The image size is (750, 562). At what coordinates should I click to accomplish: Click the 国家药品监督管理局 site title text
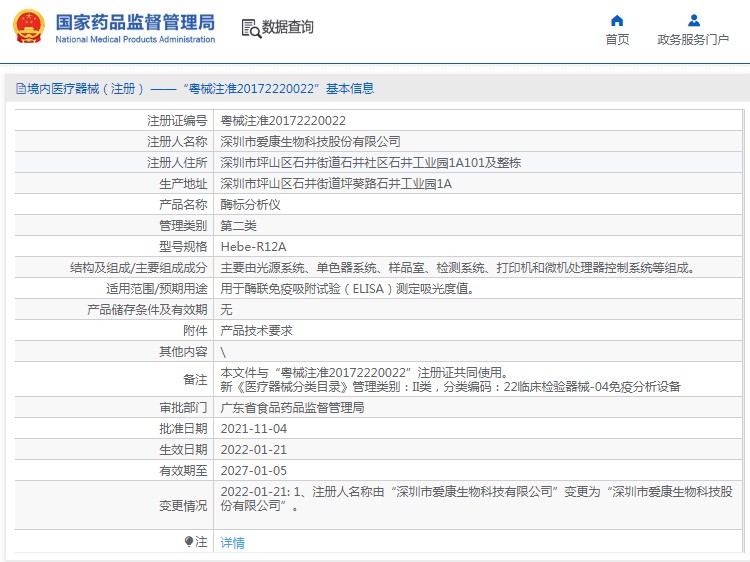tap(135, 21)
